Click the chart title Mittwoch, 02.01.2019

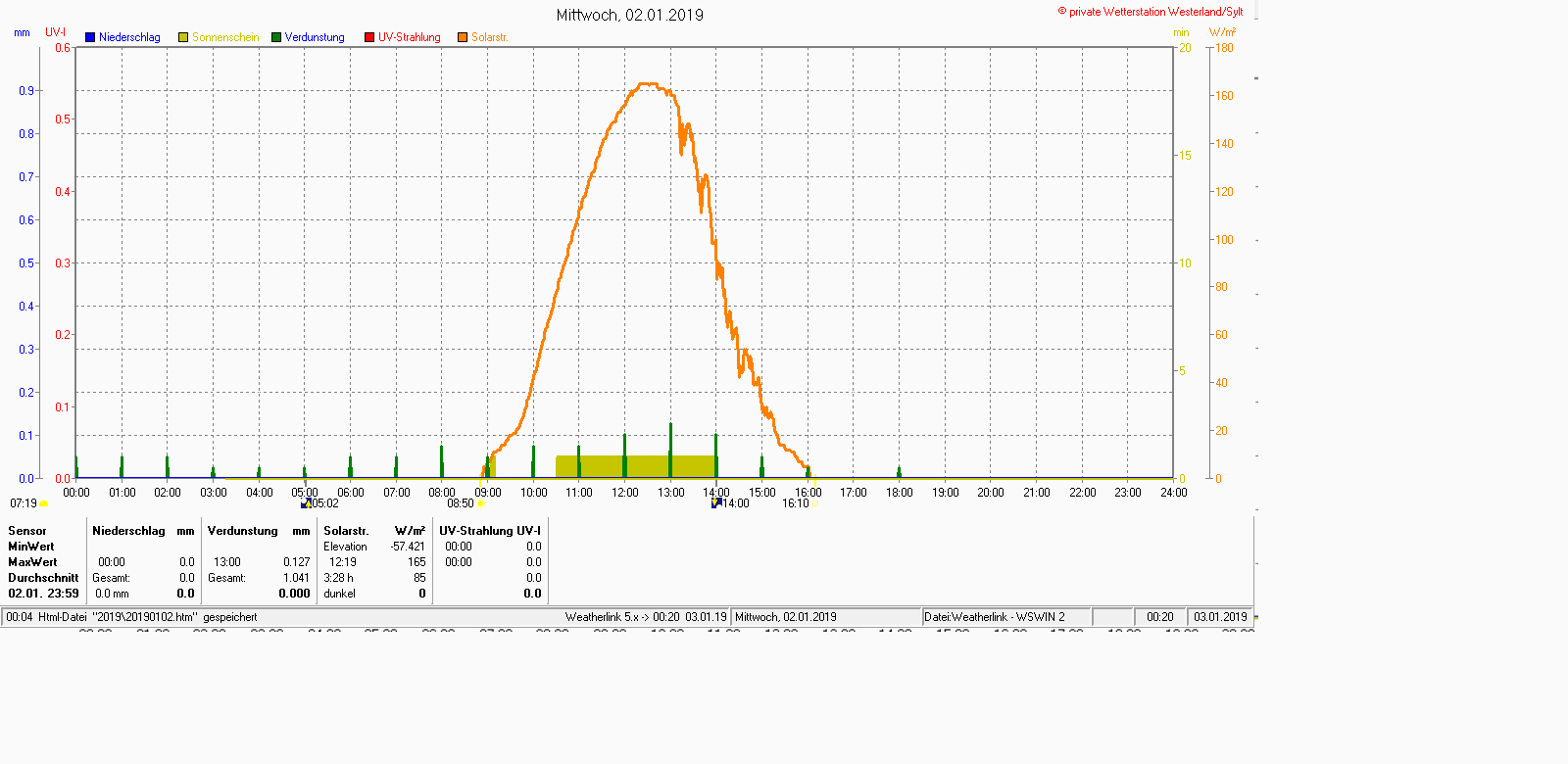630,15
